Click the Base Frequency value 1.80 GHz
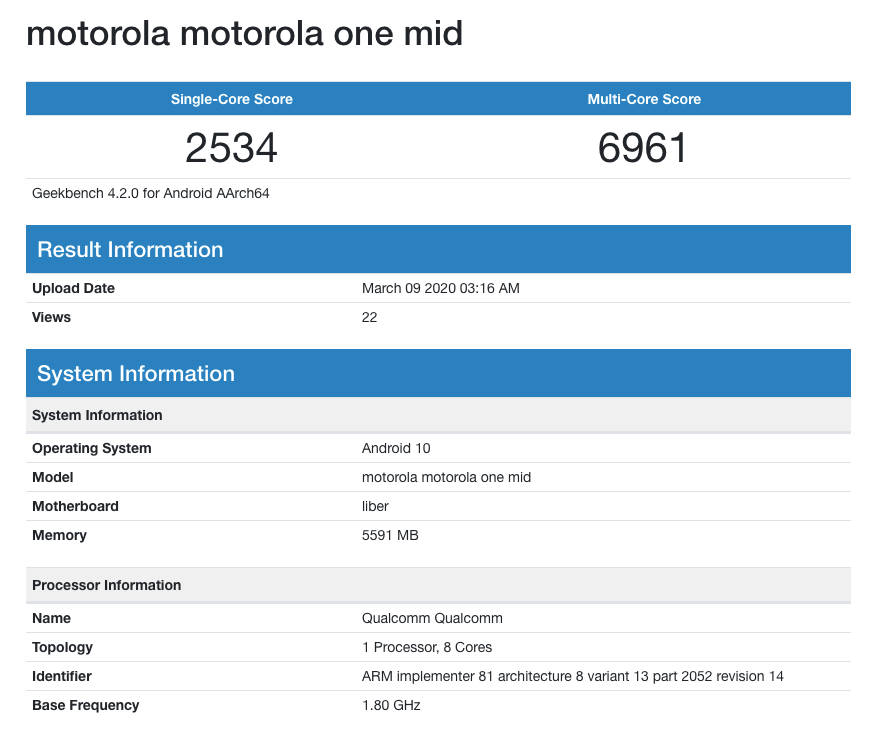The image size is (872, 730). click(388, 705)
